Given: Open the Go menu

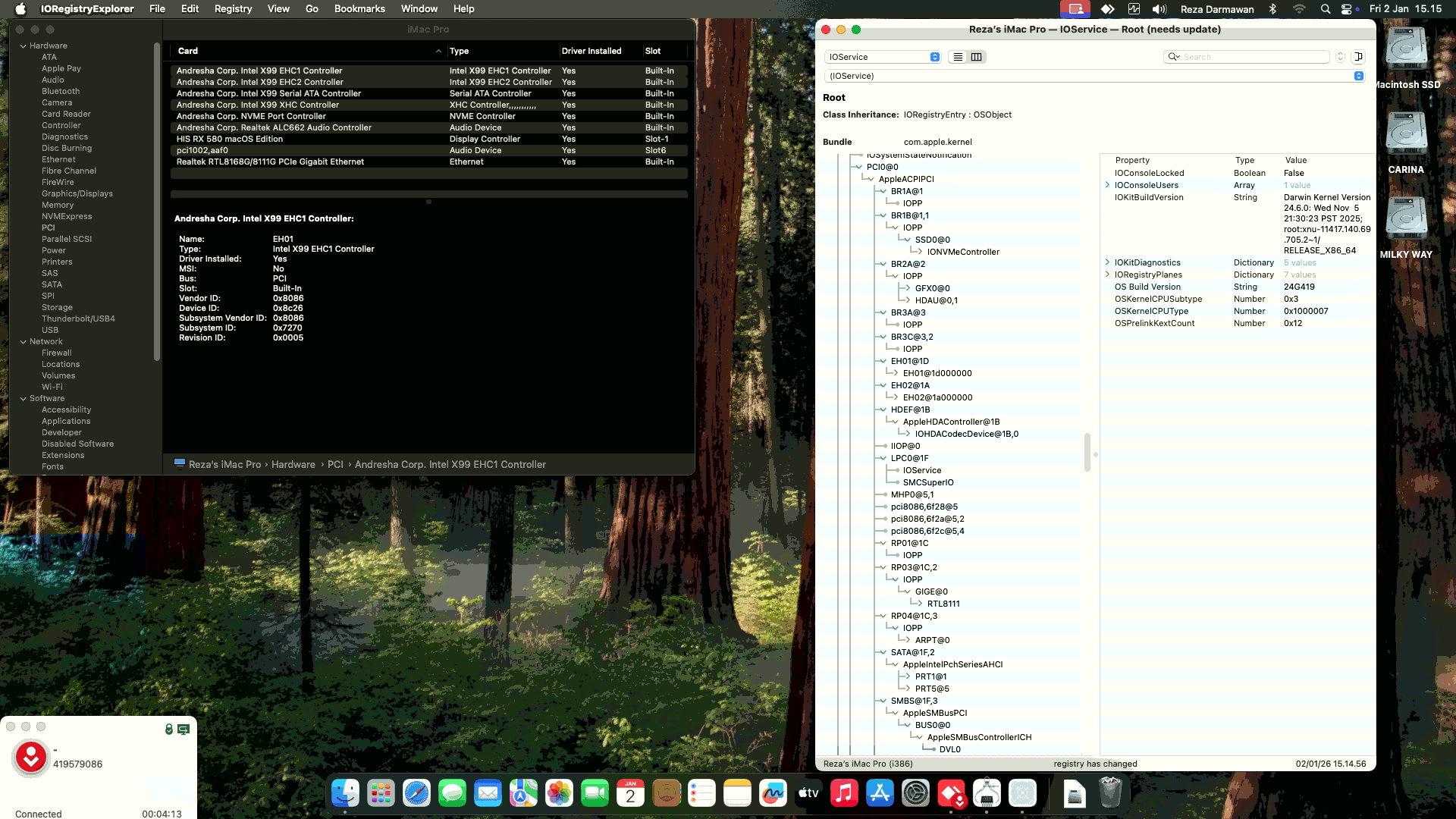Looking at the screenshot, I should point(312,9).
